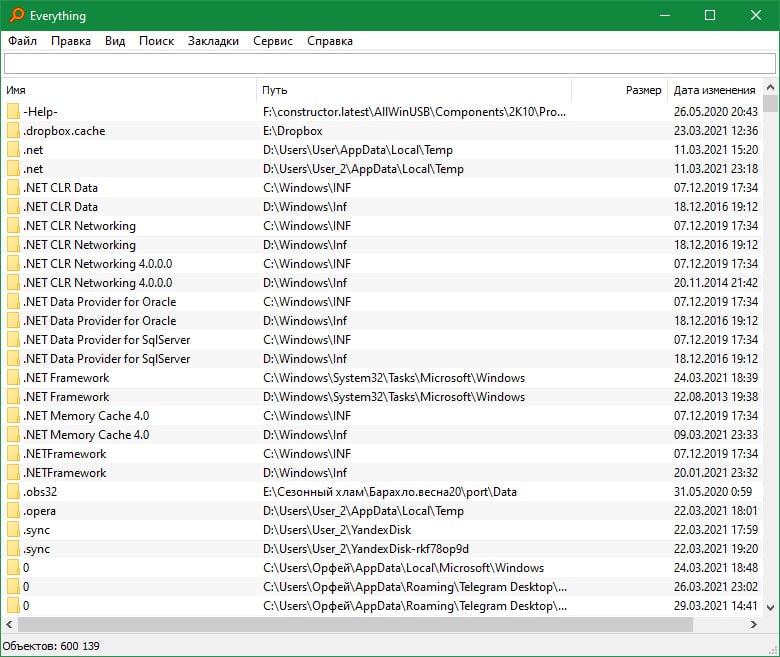Screen dimensions: 780x657
Task: Open the Сервис menu
Action: (x=273, y=41)
